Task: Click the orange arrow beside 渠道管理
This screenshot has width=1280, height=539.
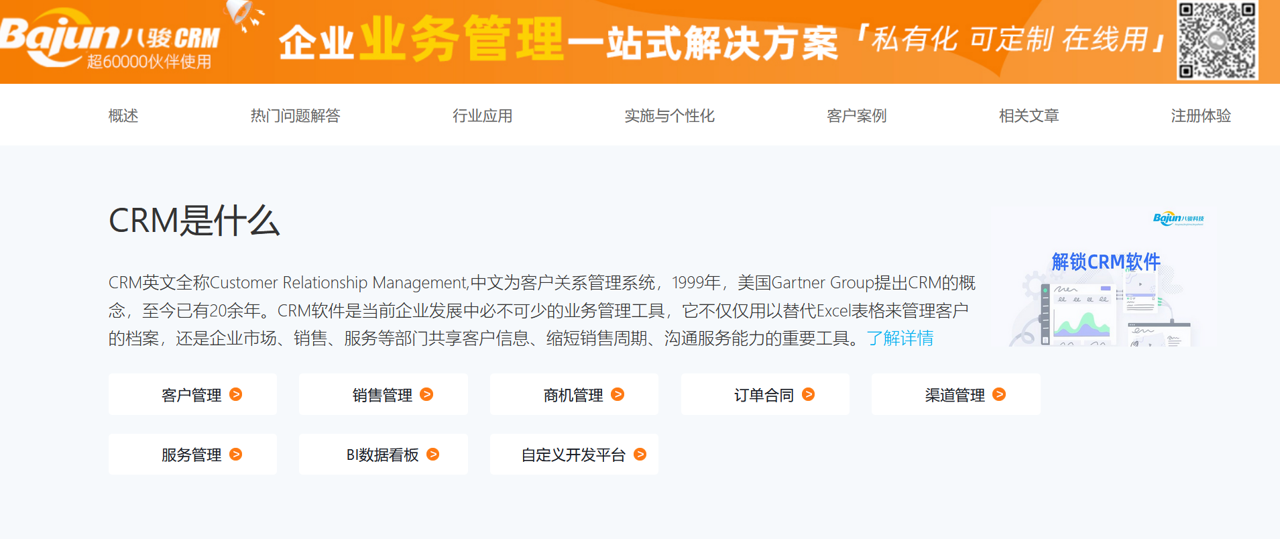Action: tap(1000, 395)
